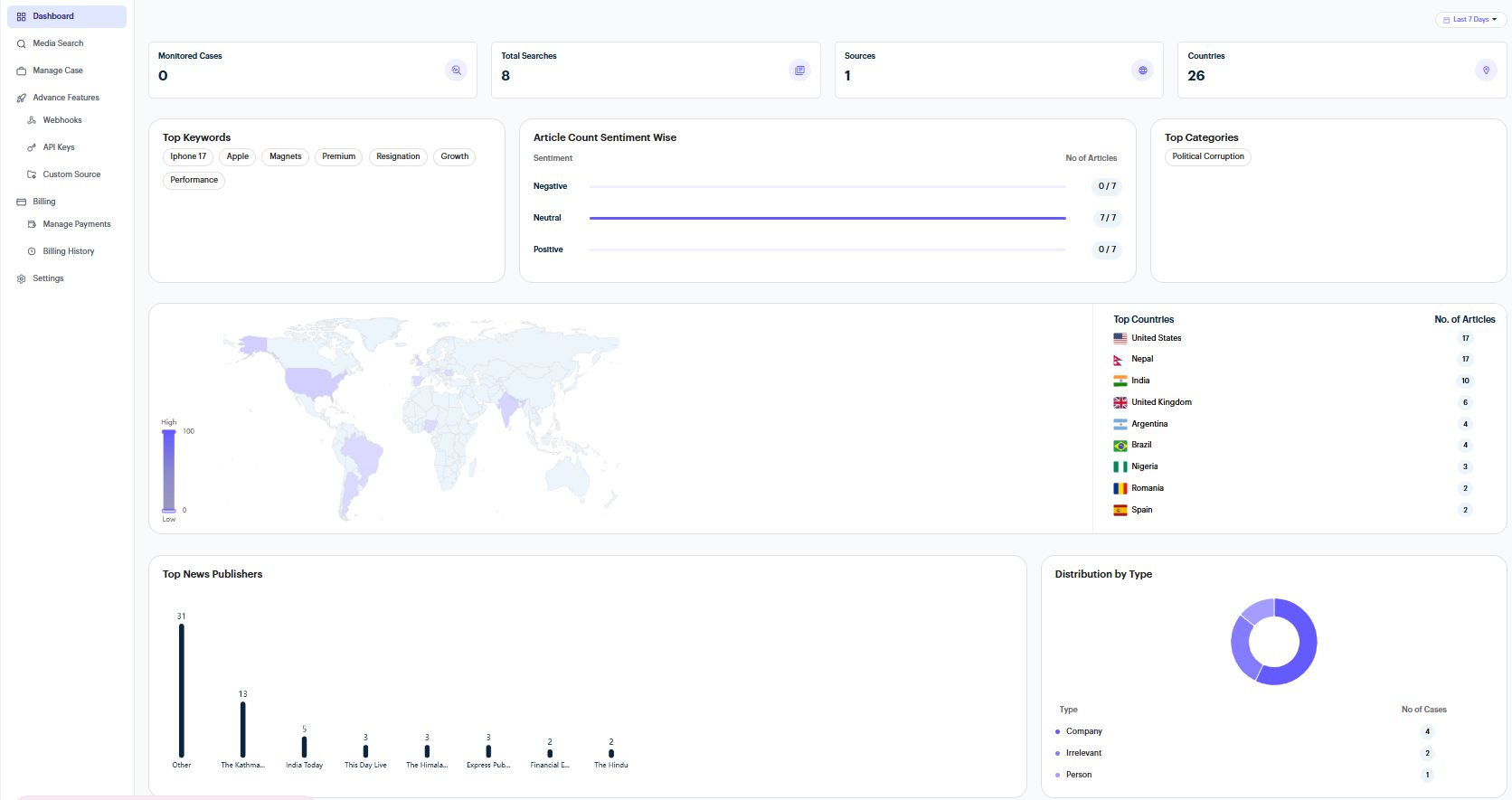Open Billing History link
The image size is (1512, 800).
tap(68, 251)
